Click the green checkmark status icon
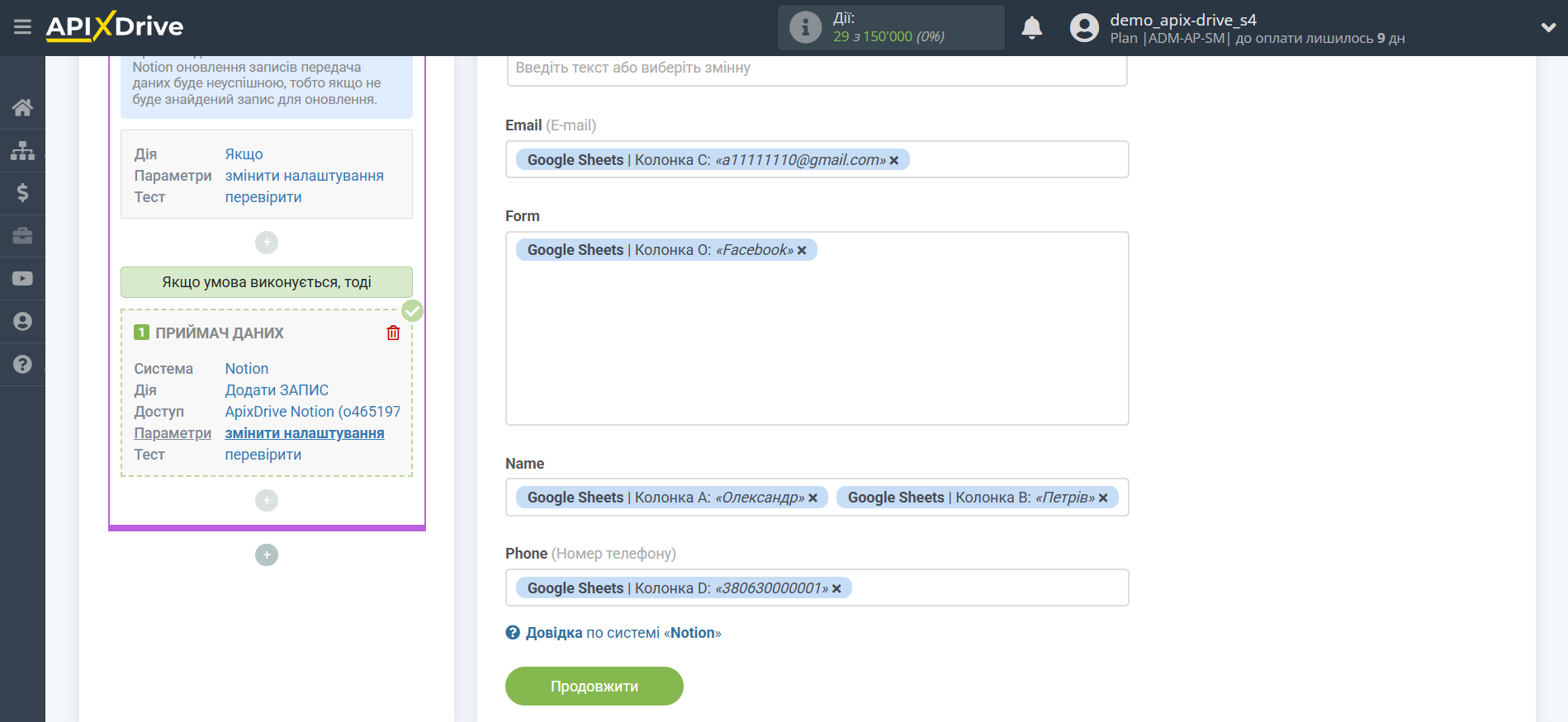This screenshot has height=722, width=1568. [412, 311]
